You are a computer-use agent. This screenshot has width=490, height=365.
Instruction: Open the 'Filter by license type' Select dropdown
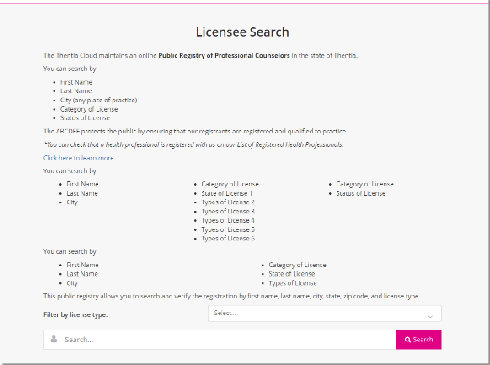coord(325,313)
